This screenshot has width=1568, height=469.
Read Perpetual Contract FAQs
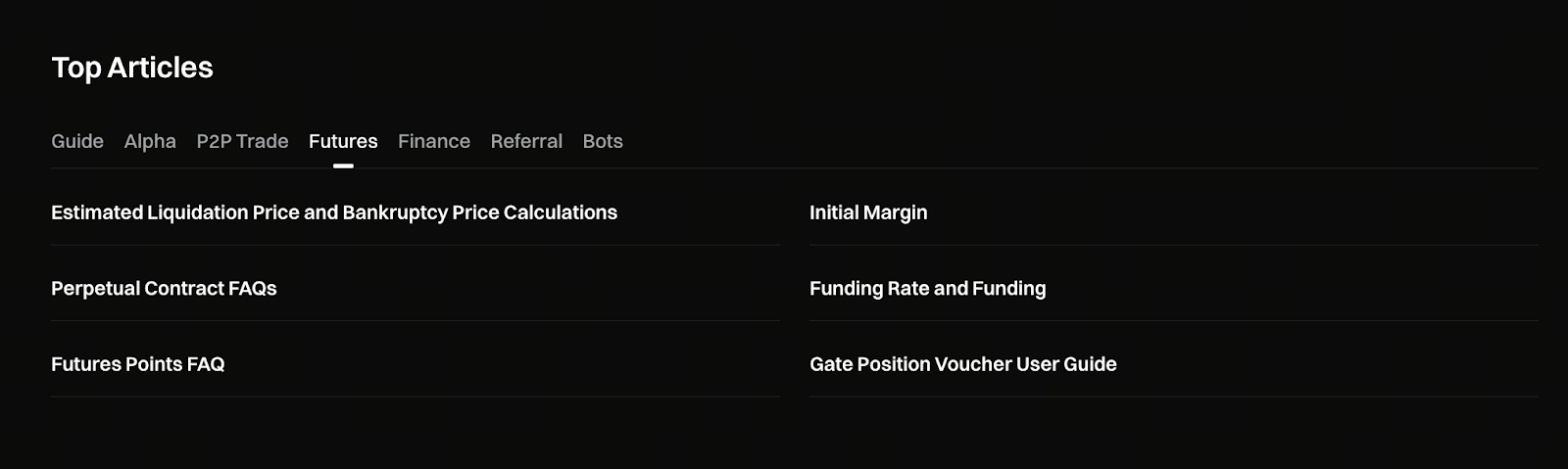tap(164, 289)
